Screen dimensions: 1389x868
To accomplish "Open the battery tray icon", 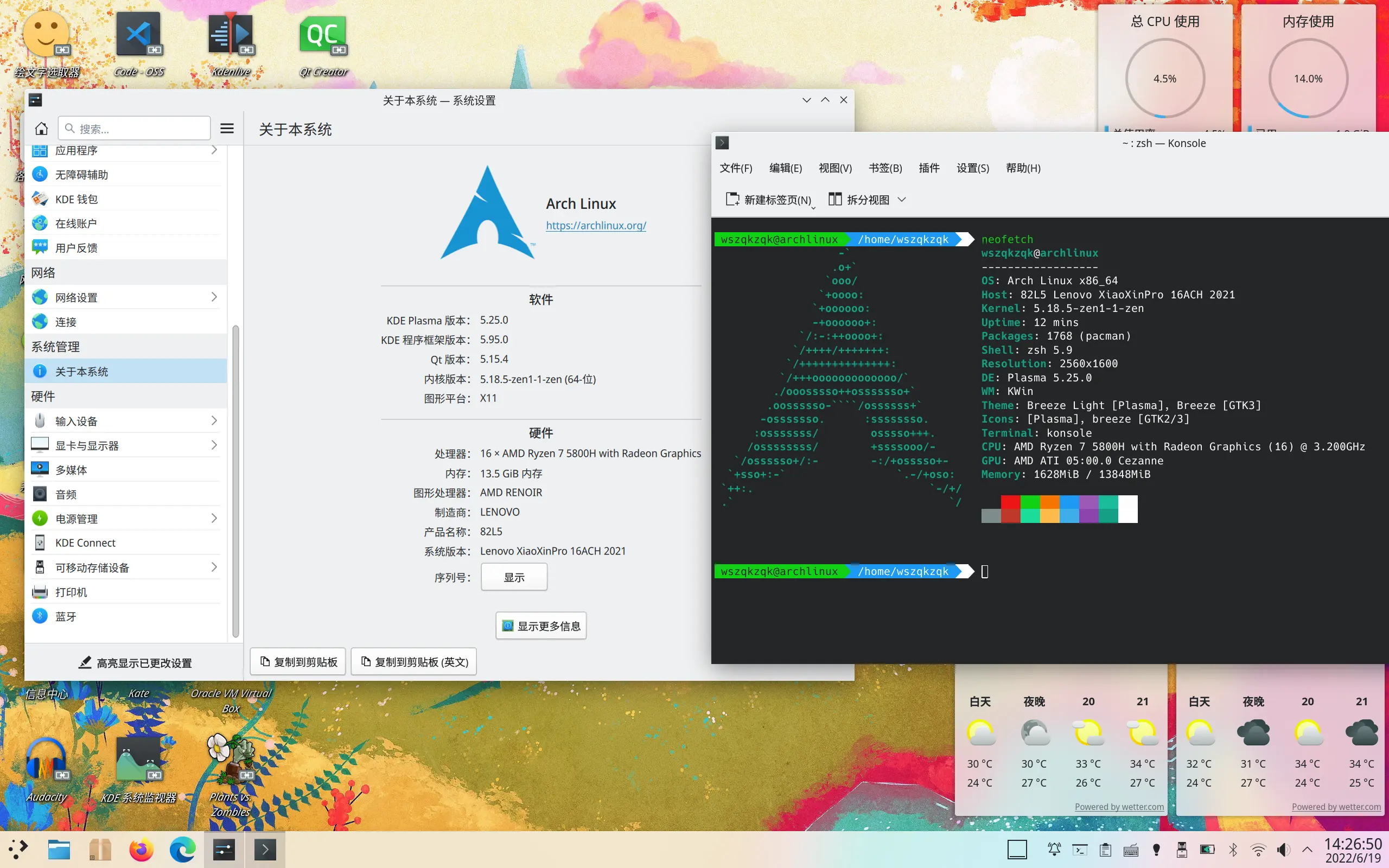I will 1208,850.
